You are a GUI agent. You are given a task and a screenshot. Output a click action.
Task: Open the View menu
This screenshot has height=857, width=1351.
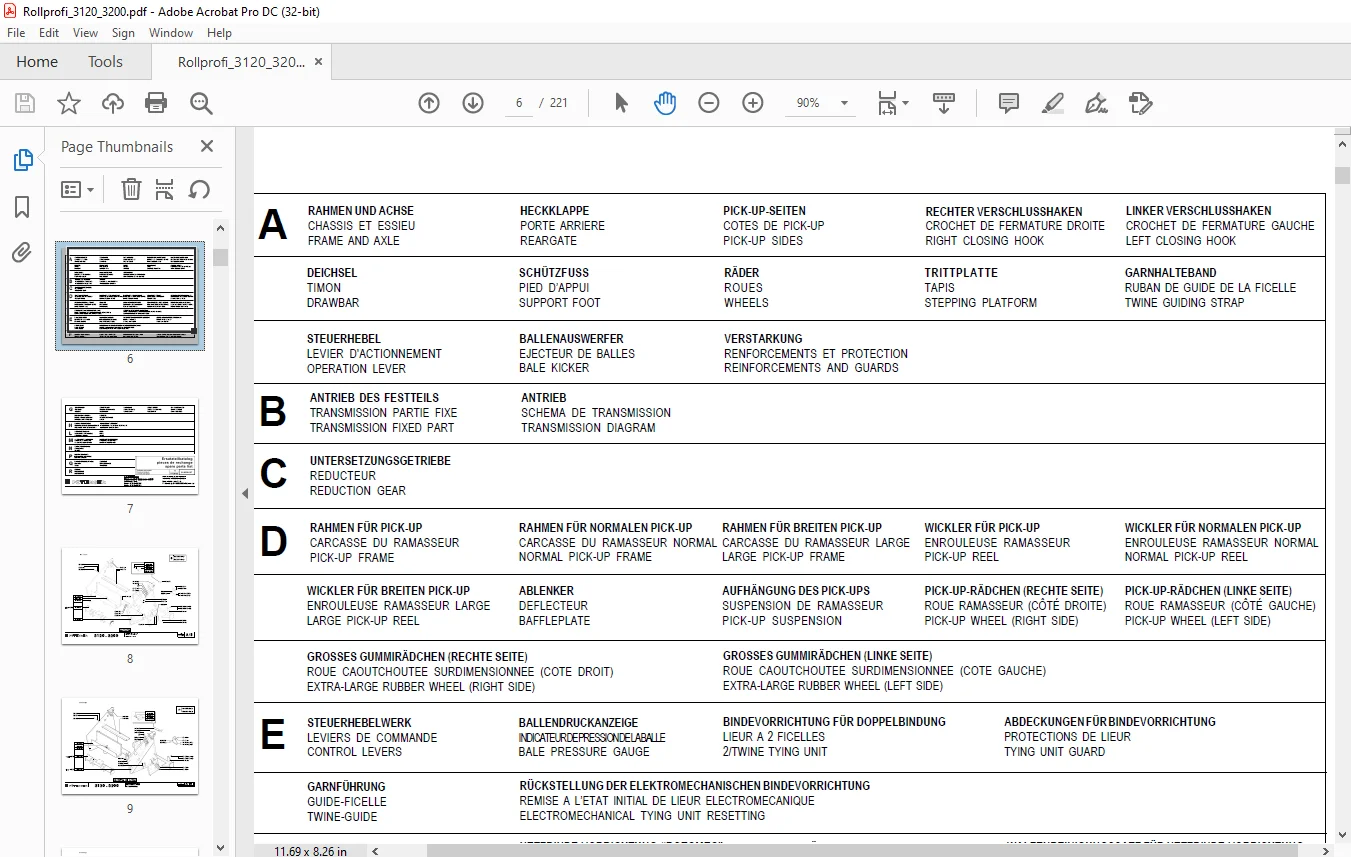tap(85, 33)
